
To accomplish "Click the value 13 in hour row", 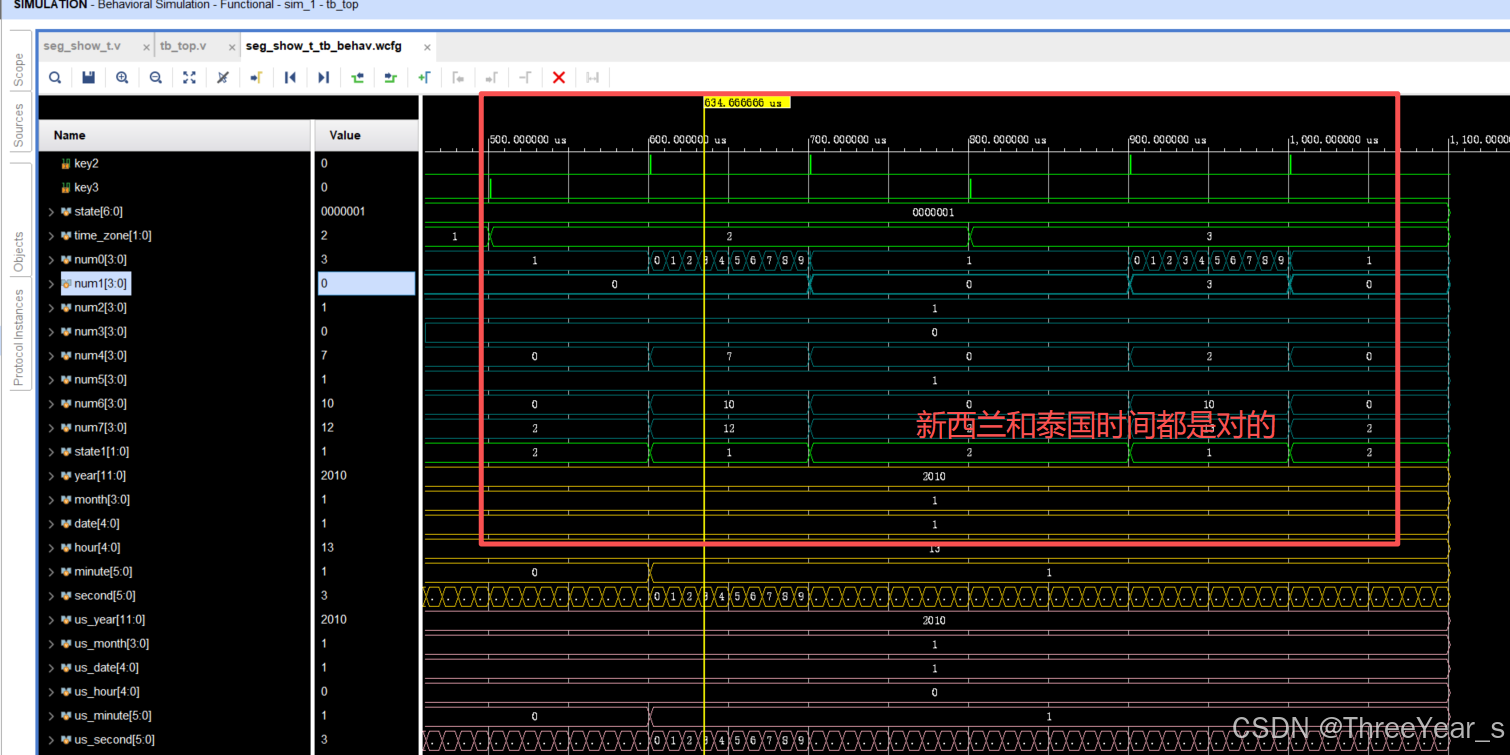I will pyautogui.click(x=327, y=548).
